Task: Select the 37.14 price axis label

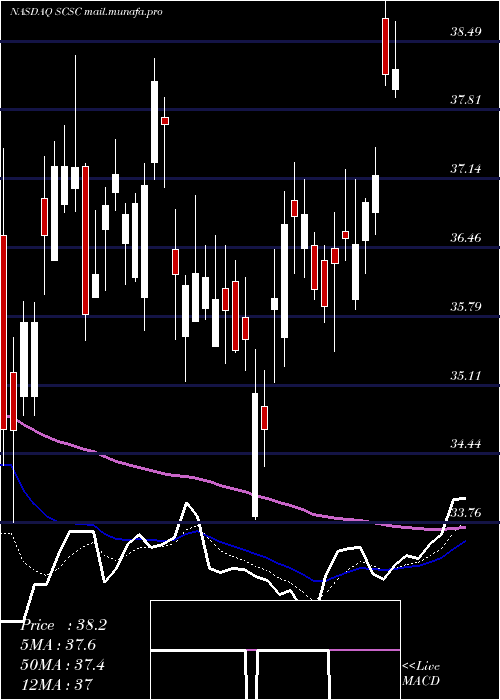Action: [466, 169]
